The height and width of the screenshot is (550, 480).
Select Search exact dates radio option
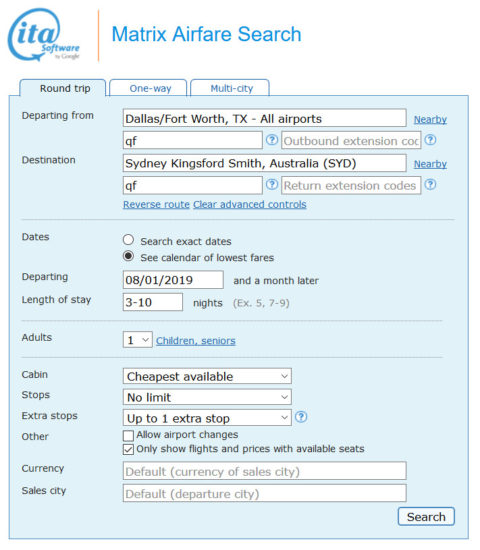tap(128, 240)
